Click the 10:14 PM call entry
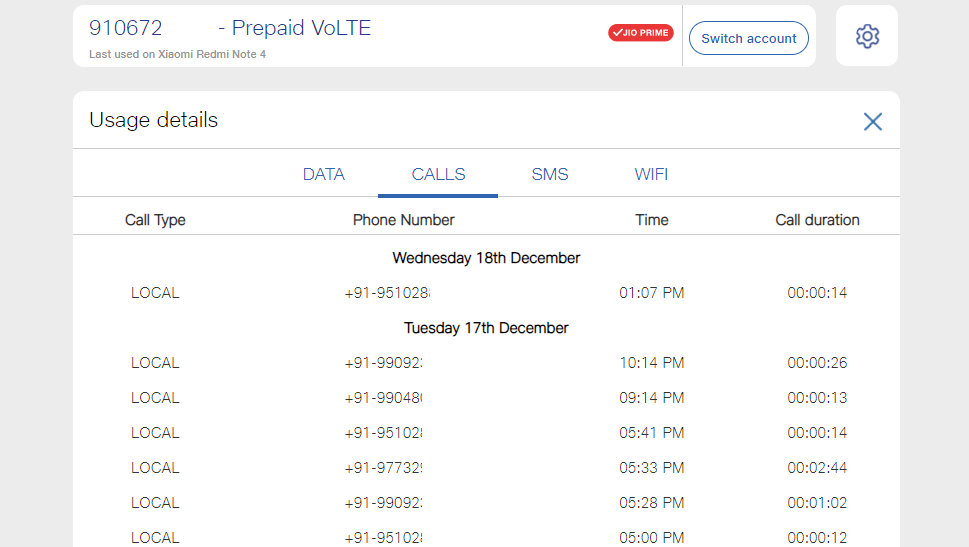Screen dimensions: 969x547 coord(486,363)
